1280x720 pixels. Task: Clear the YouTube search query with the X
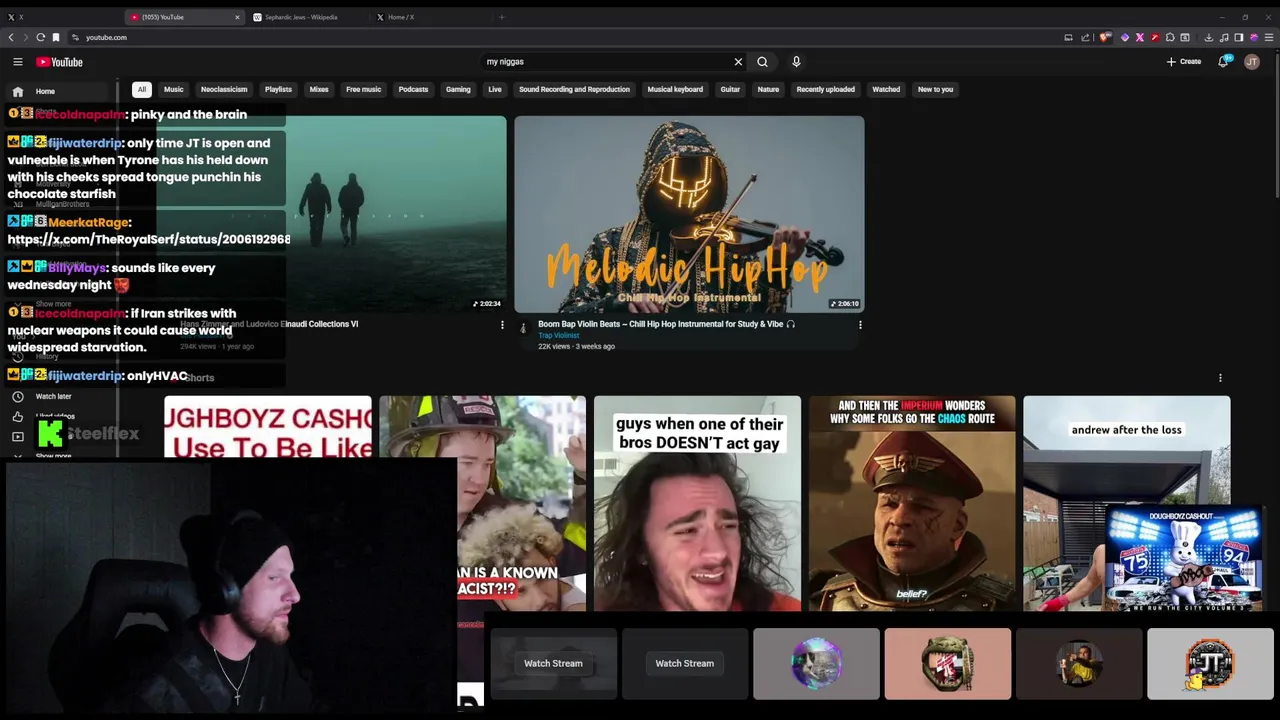[738, 62]
